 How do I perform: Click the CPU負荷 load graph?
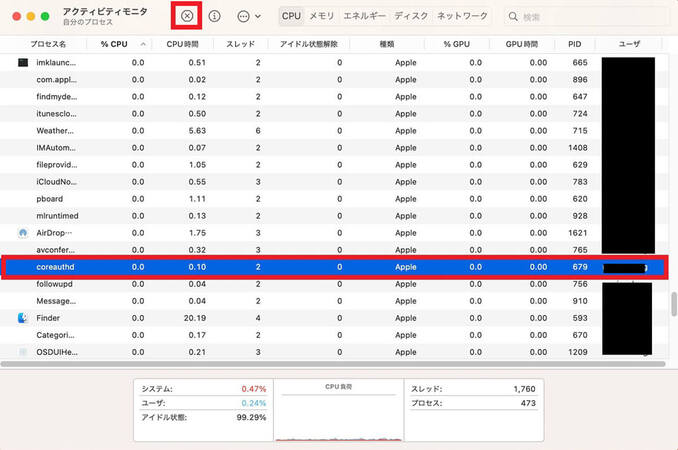[x=339, y=410]
